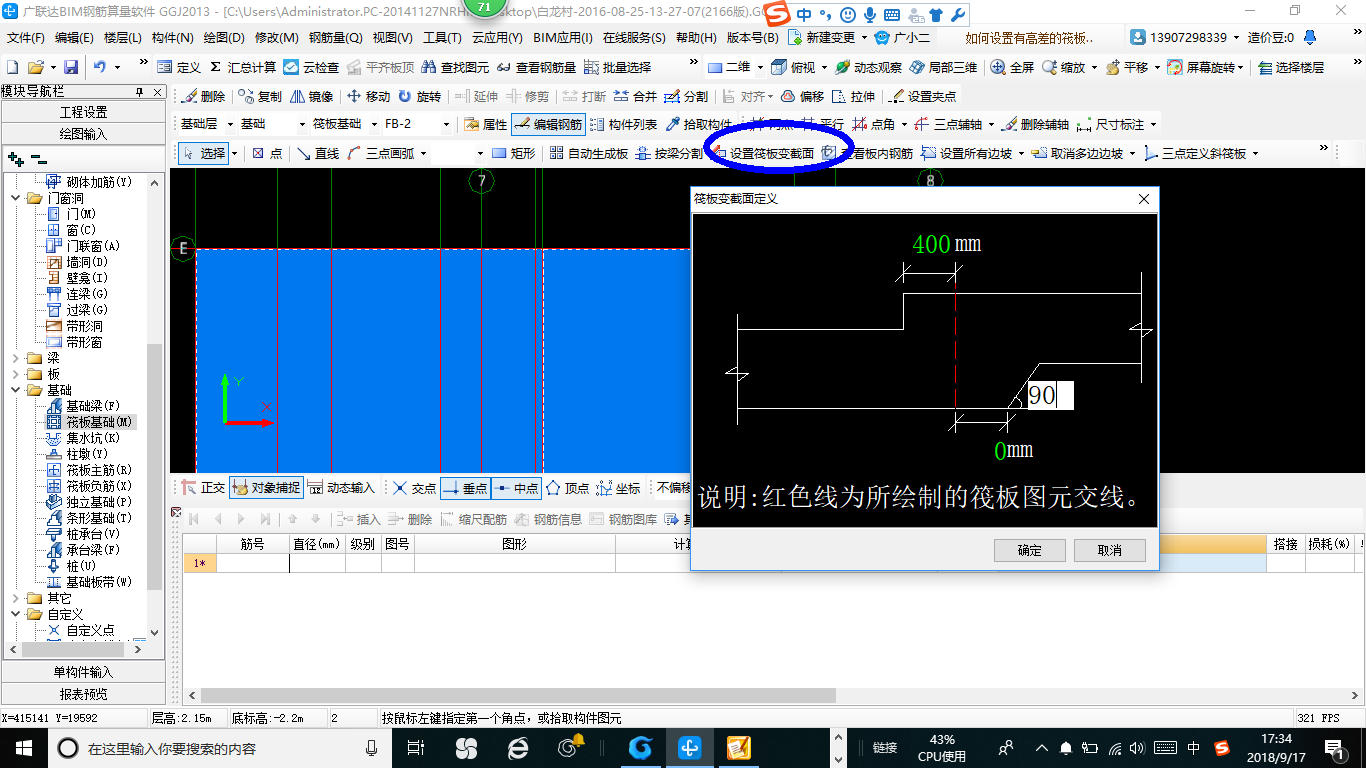Screen dimensions: 1366x768
Task: Click 动态观察 dynamic orbit view
Action: tap(868, 67)
